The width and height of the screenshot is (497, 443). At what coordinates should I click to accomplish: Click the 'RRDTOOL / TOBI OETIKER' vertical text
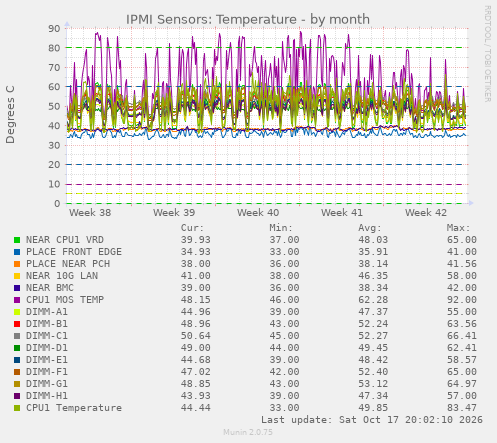tap(487, 54)
